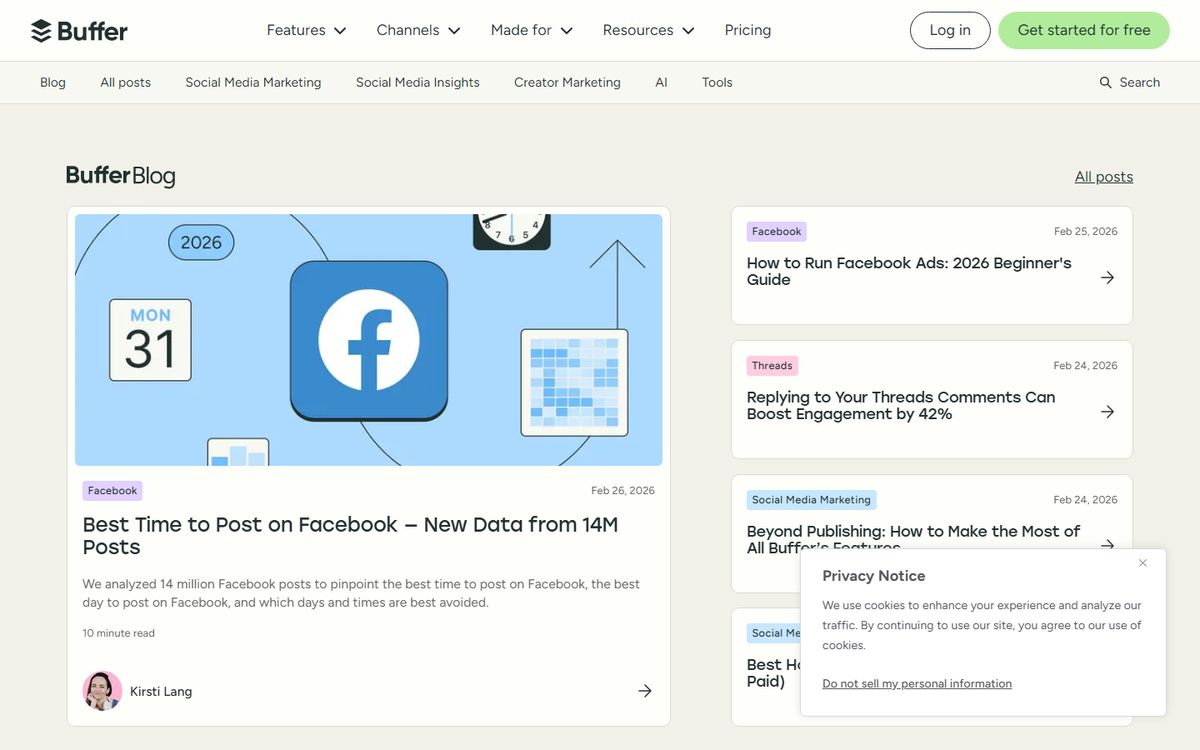Click the All posts link at top right
Image resolution: width=1200 pixels, height=750 pixels.
tap(1103, 177)
